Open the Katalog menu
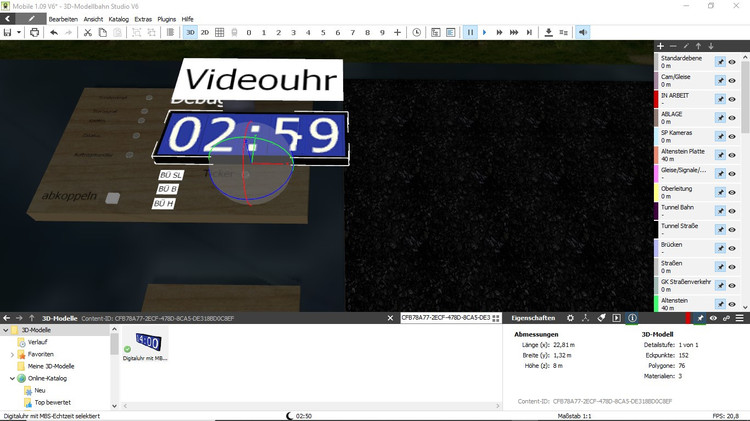Screen dimensions: 750x421 point(119,19)
